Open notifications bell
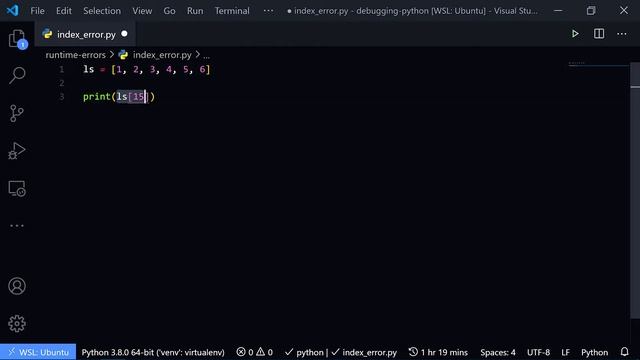 pyautogui.click(x=624, y=352)
